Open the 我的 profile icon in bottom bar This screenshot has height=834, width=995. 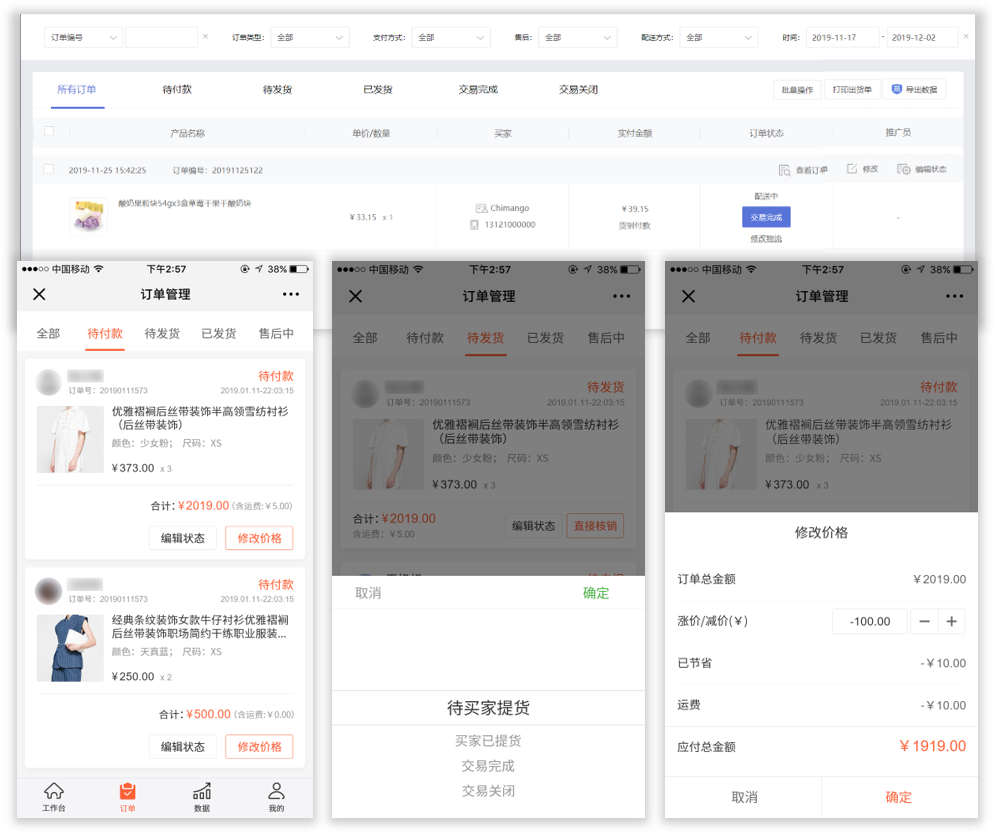[276, 790]
